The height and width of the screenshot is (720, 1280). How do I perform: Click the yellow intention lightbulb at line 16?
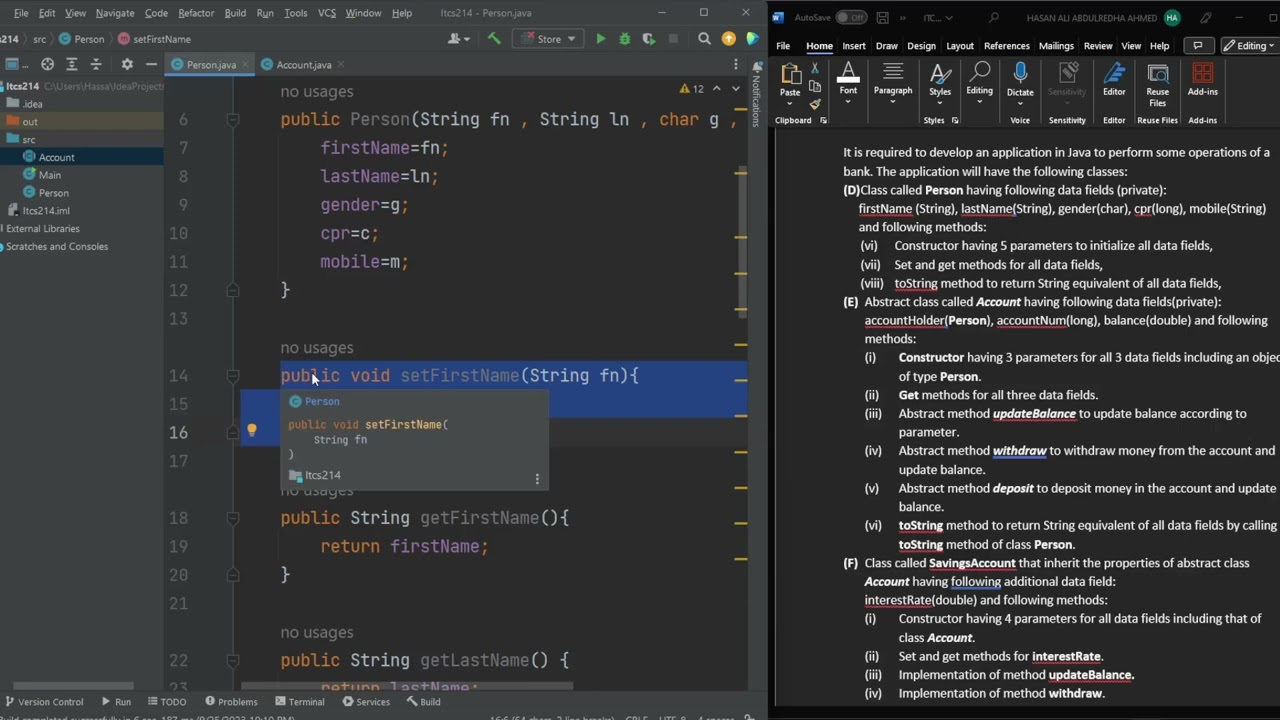coord(252,430)
